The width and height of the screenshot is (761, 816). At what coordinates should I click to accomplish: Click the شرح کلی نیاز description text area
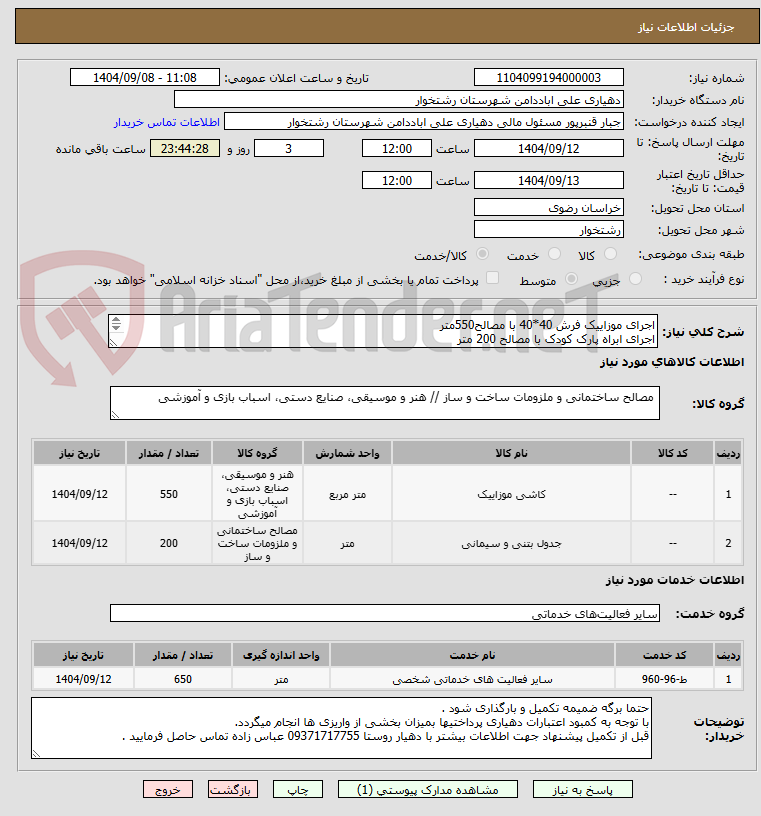pos(383,332)
